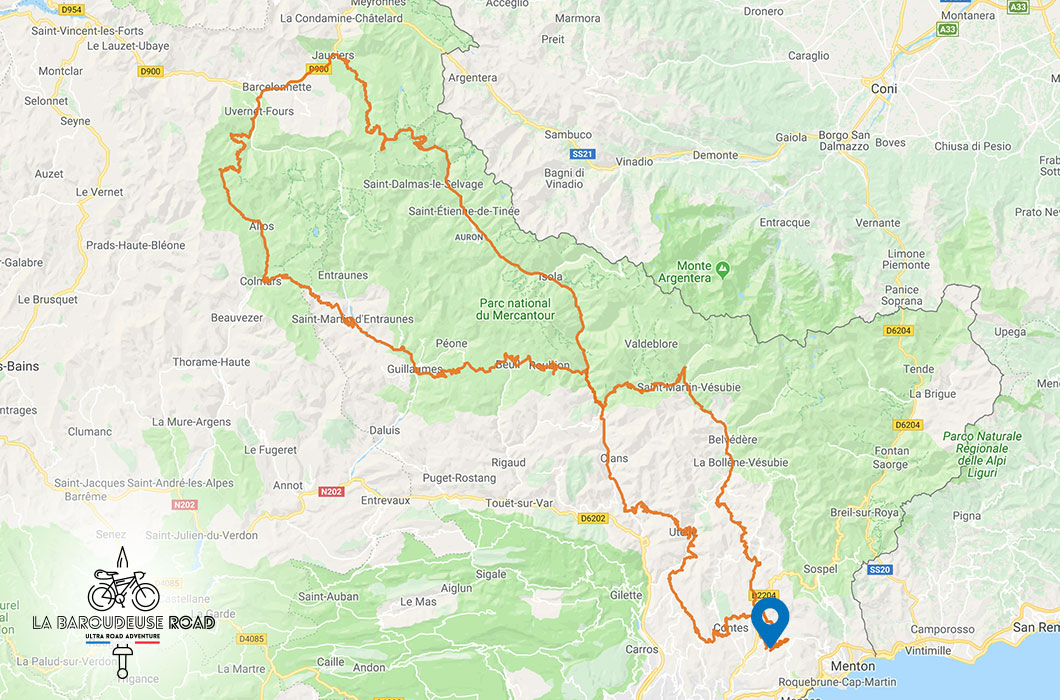Click the D900 road badge near Montclar

150,71
